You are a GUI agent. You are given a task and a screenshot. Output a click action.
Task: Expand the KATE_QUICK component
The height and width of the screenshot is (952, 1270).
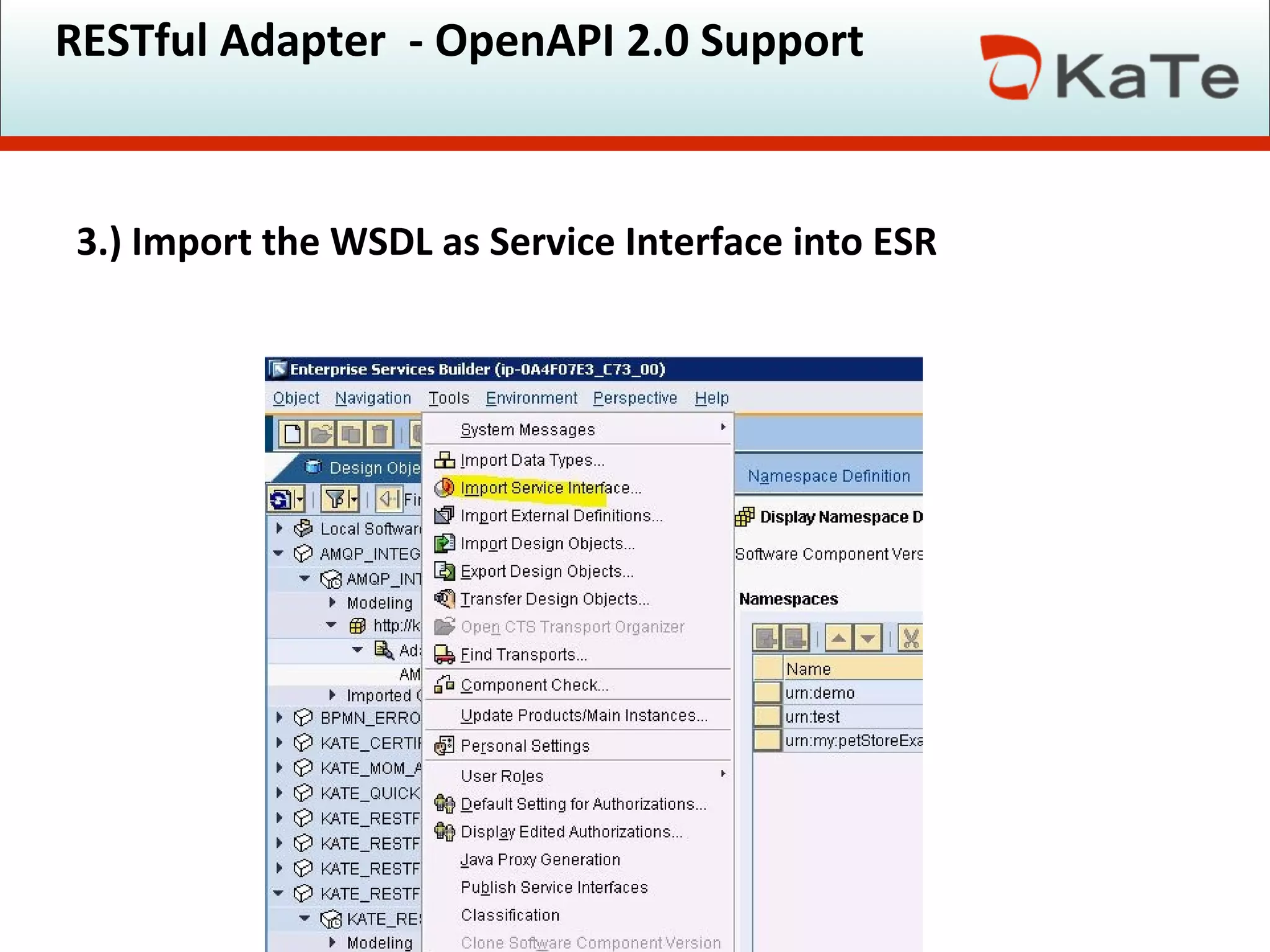coord(279,793)
